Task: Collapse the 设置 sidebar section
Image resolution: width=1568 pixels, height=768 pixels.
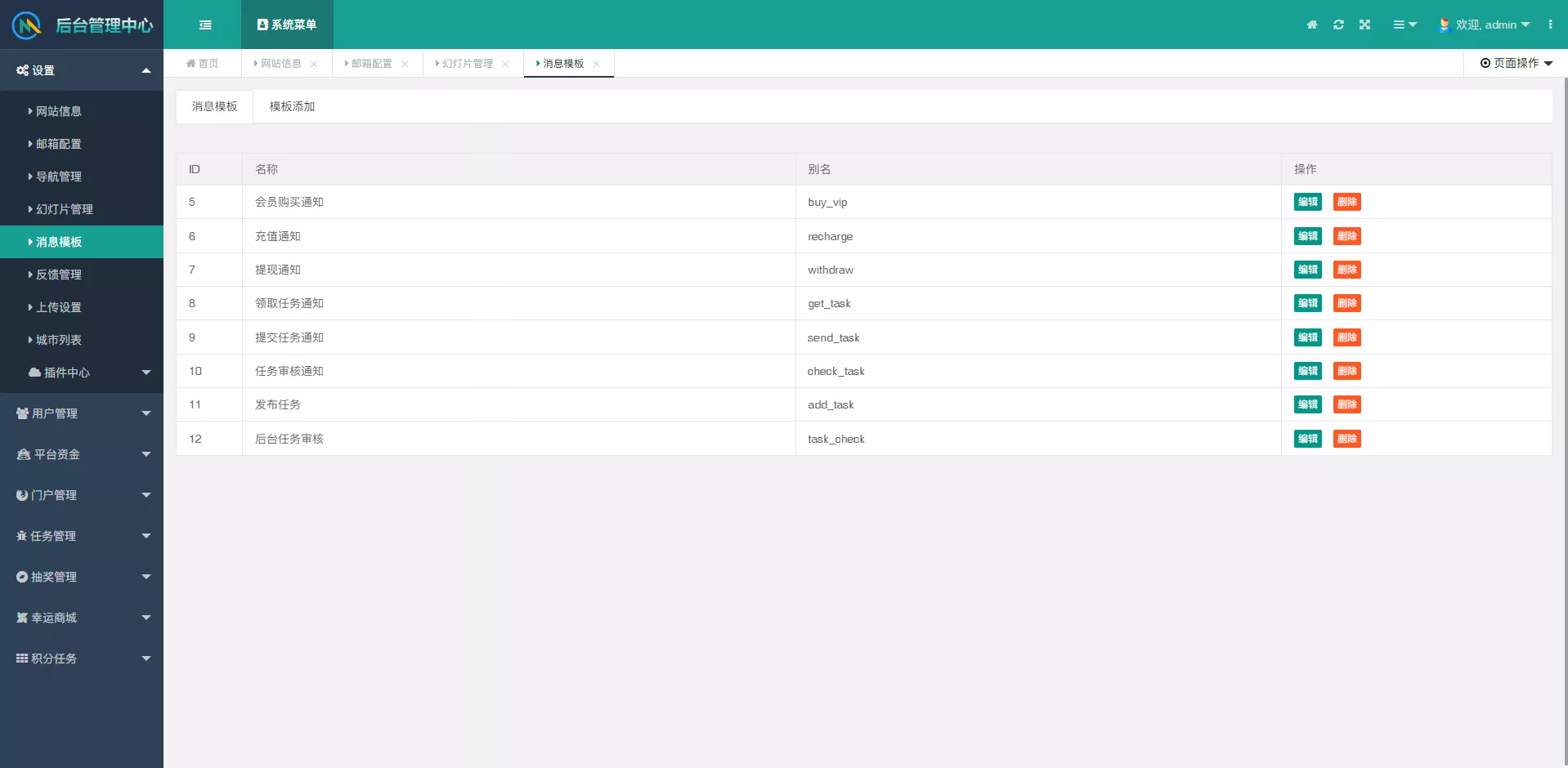Action: [x=82, y=70]
